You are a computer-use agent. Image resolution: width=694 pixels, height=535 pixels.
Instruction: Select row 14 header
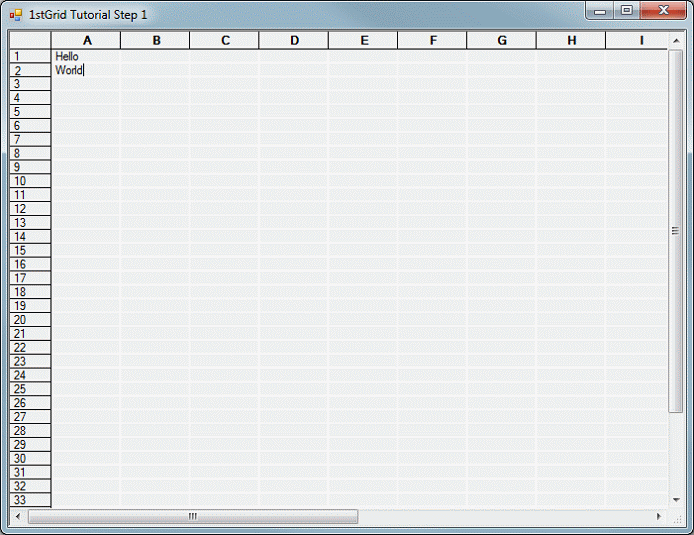coord(30,236)
